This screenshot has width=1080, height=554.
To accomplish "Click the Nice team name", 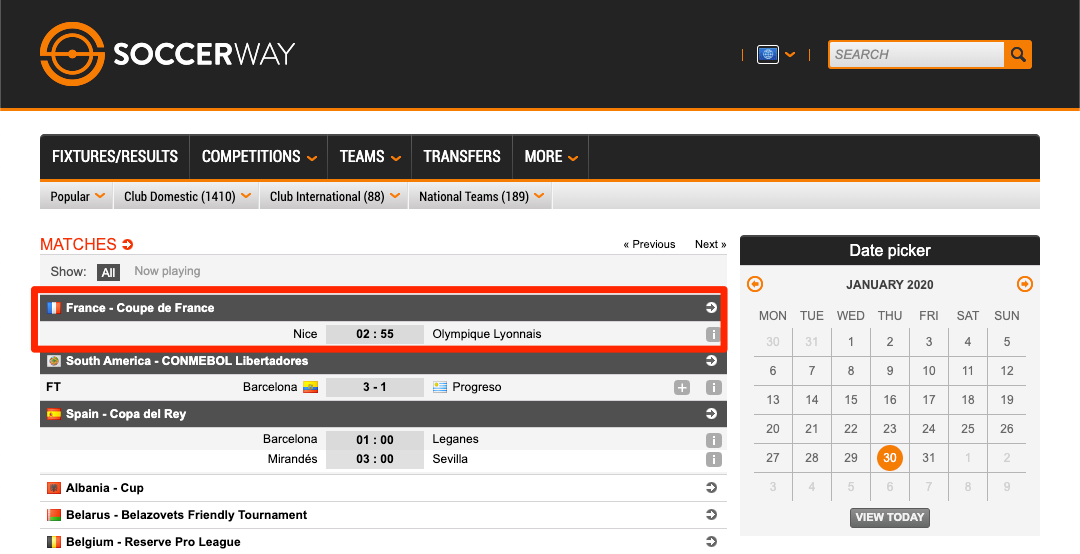I will [305, 334].
